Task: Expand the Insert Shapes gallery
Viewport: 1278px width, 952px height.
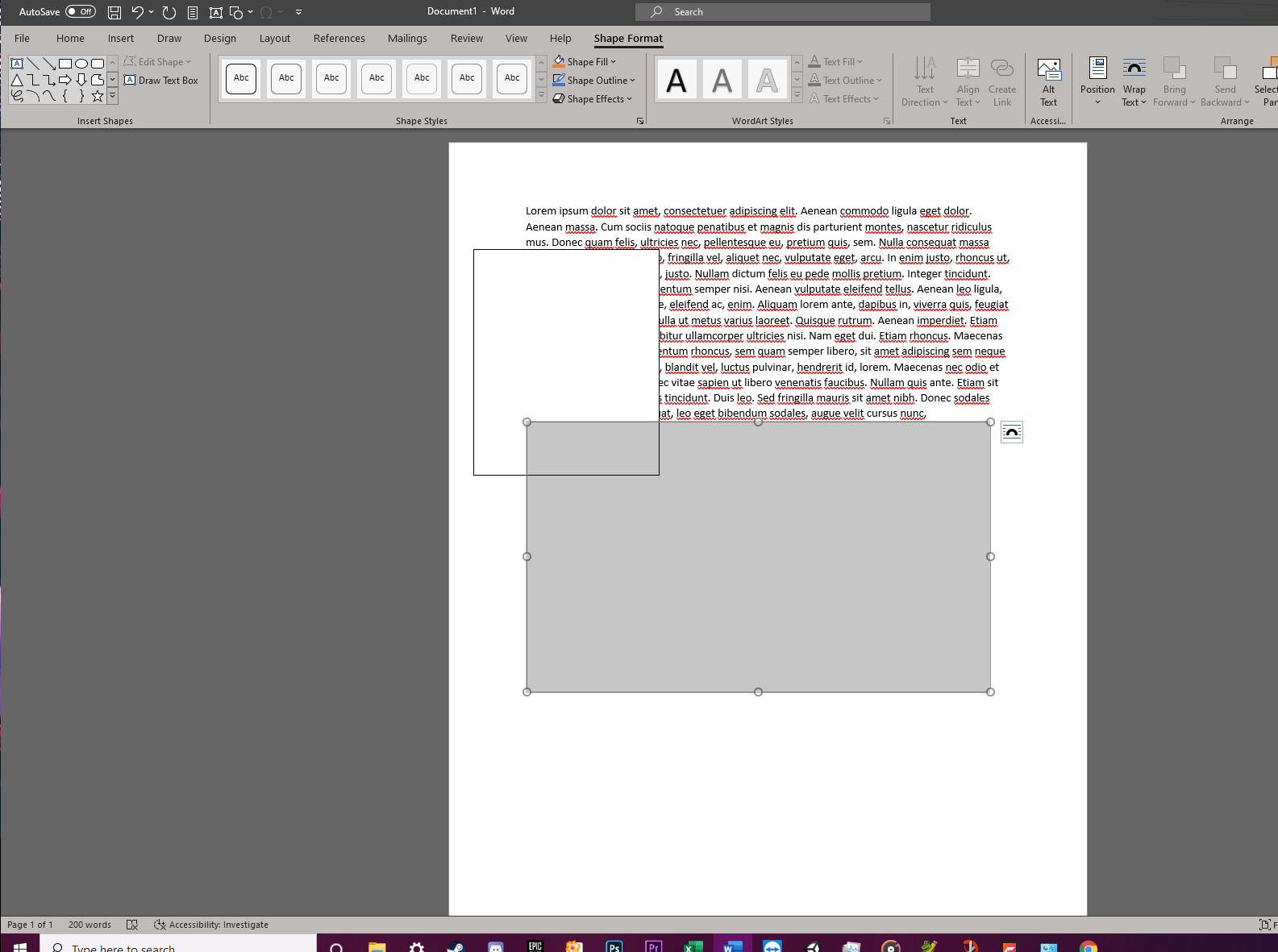Action: tap(113, 96)
